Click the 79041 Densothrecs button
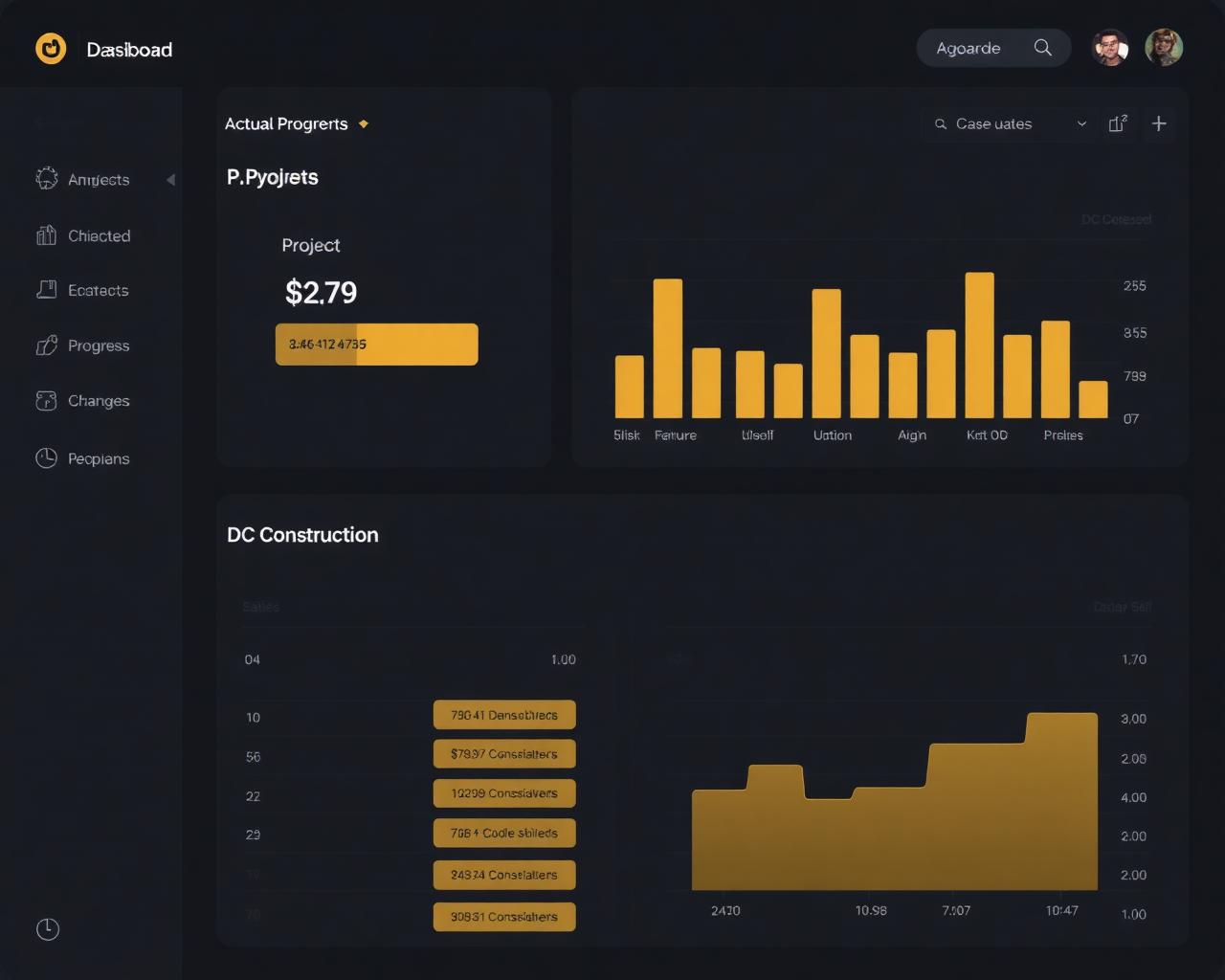The width and height of the screenshot is (1225, 980). 504,715
